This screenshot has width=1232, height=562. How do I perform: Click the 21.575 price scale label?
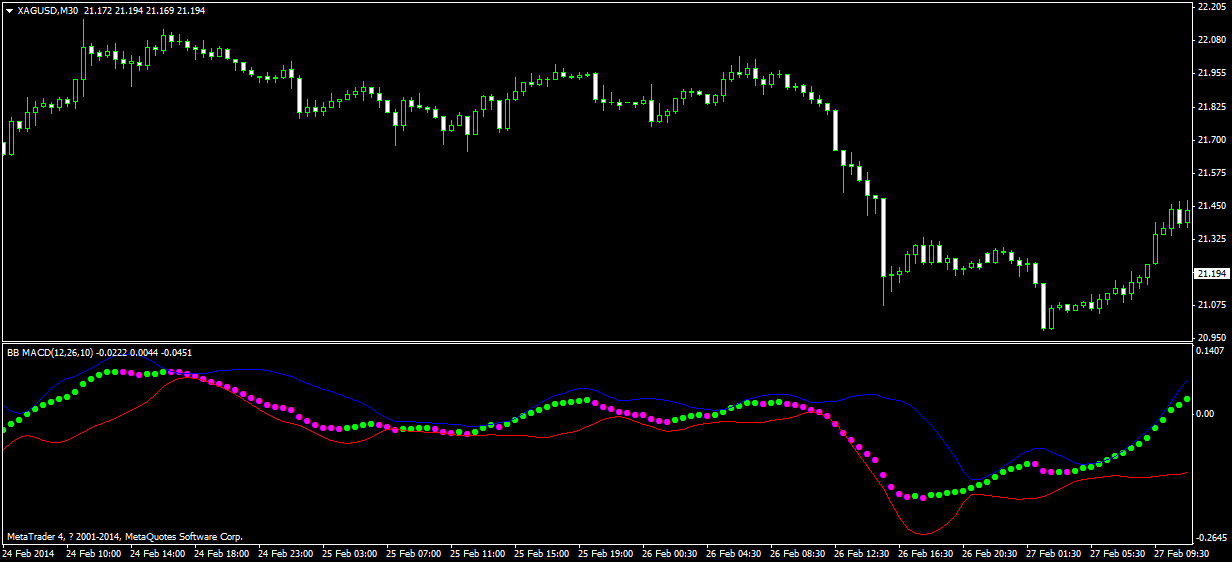(x=1210, y=172)
